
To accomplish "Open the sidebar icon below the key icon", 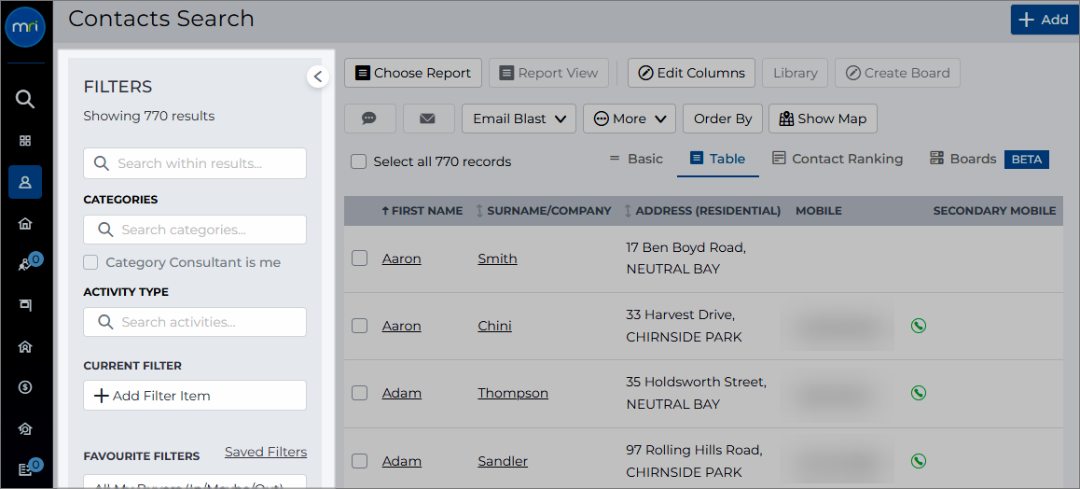I will coord(25,304).
